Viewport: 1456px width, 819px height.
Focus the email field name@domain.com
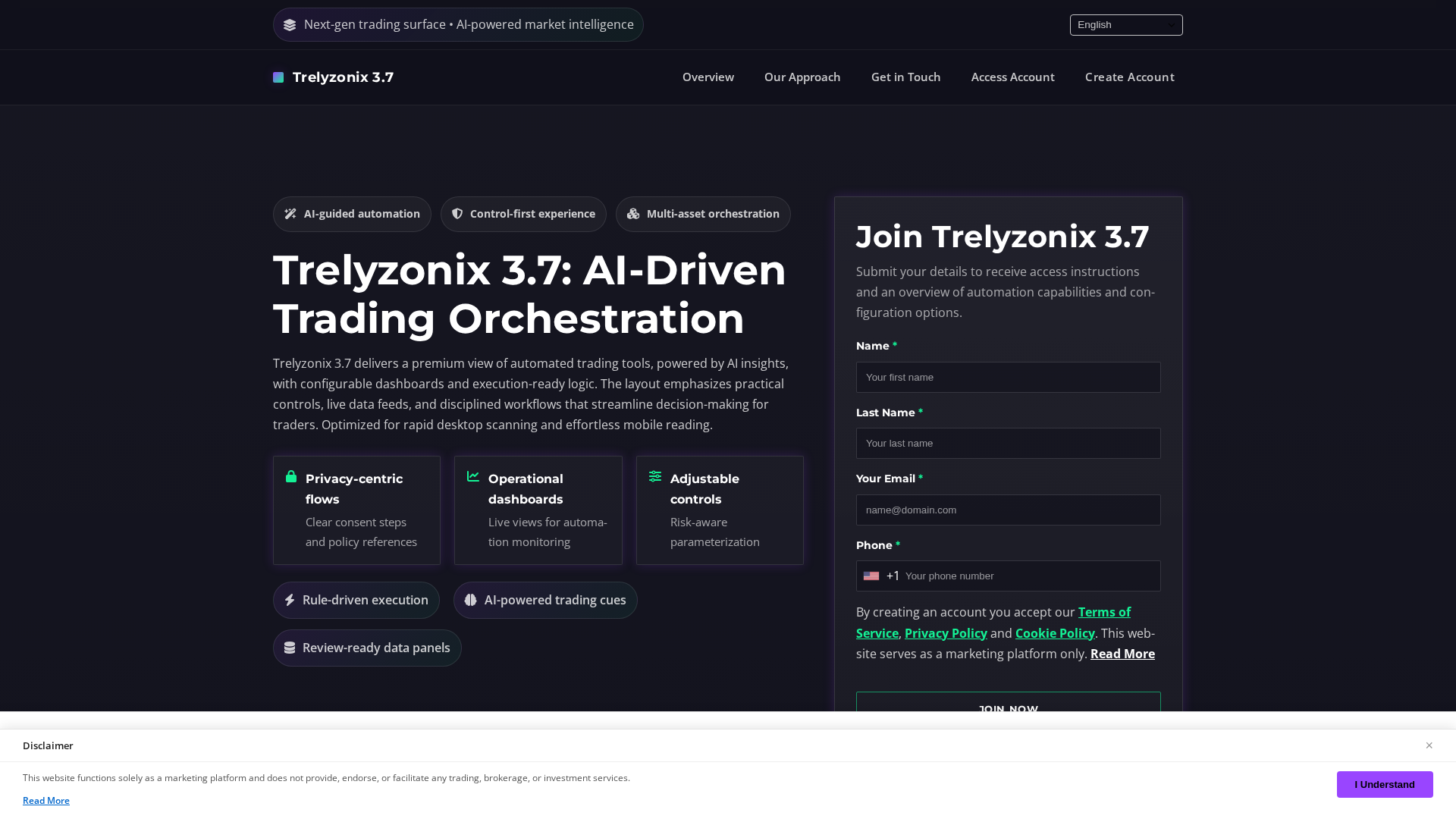coord(1009,510)
